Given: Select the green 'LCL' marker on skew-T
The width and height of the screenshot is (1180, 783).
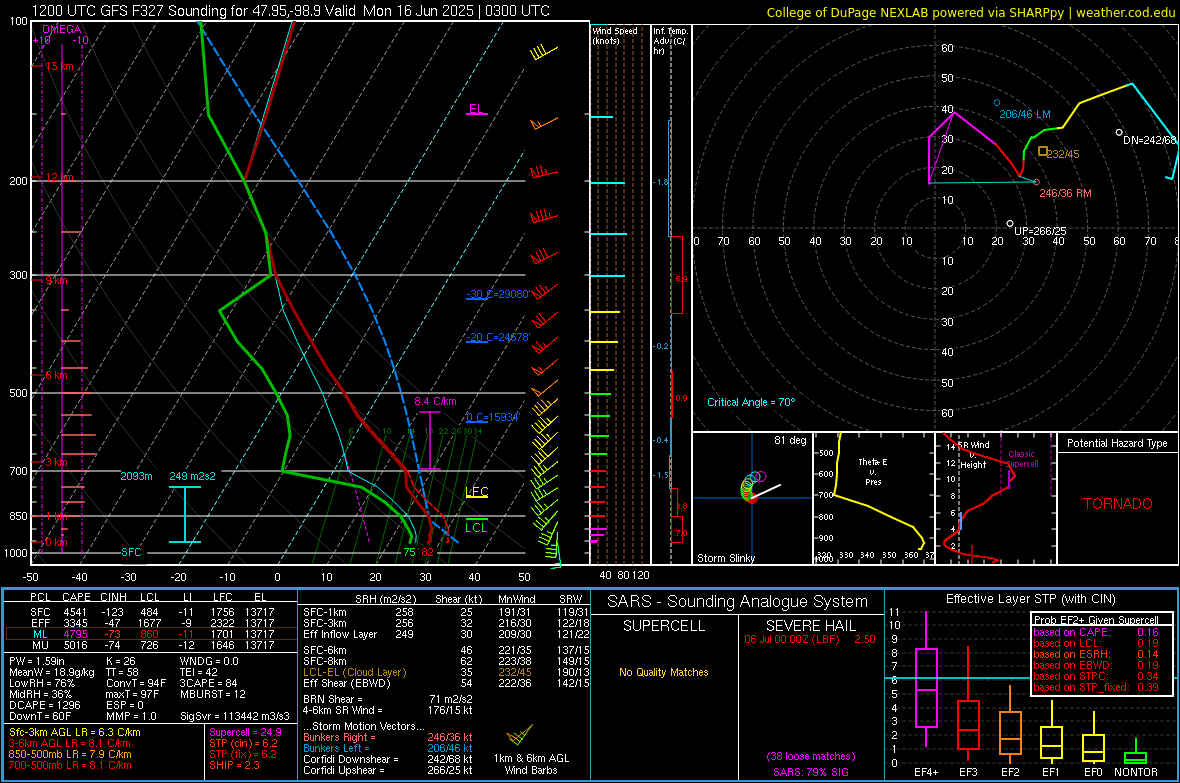Looking at the screenshot, I should coord(476,527).
